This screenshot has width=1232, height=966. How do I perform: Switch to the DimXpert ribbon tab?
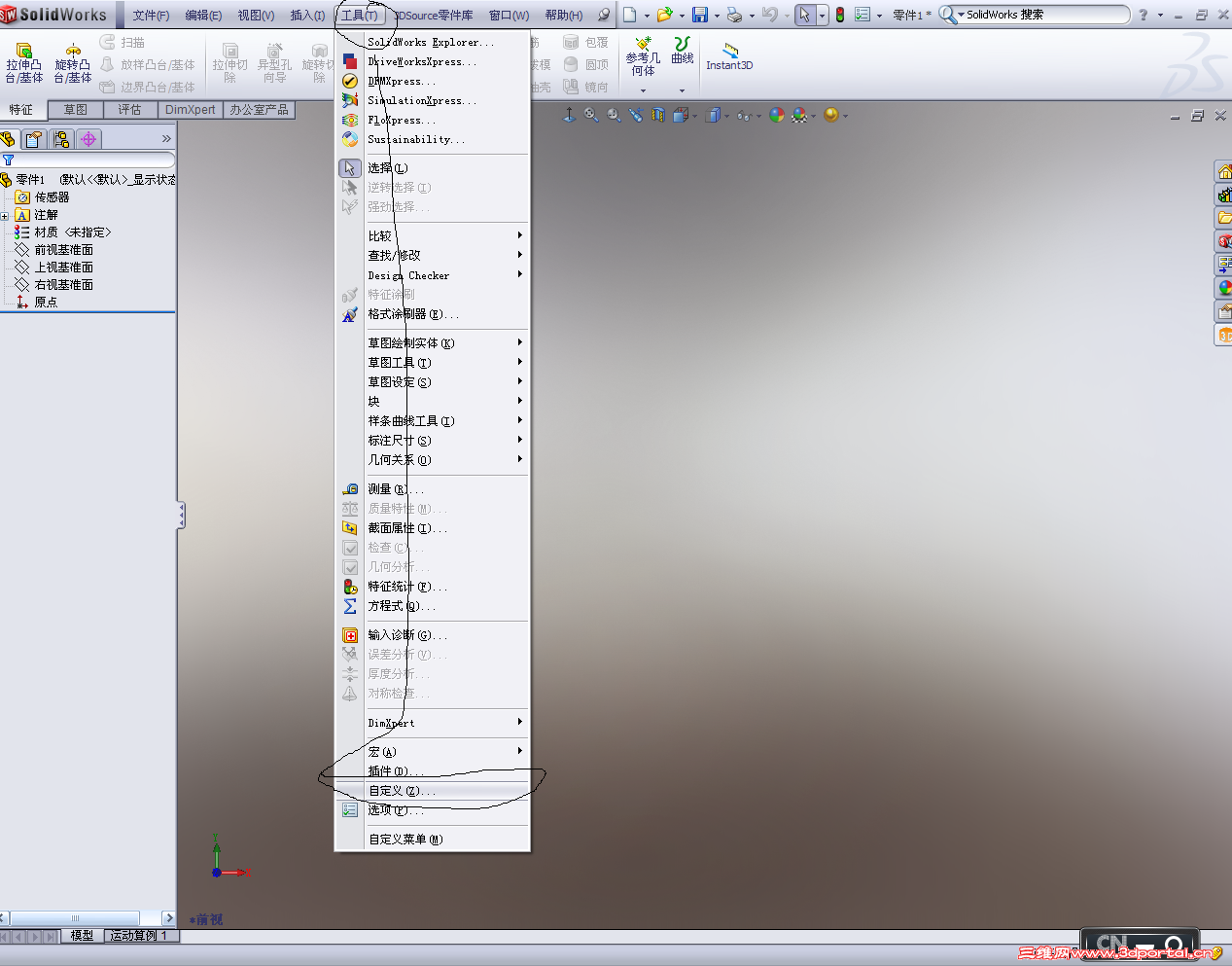click(x=191, y=110)
